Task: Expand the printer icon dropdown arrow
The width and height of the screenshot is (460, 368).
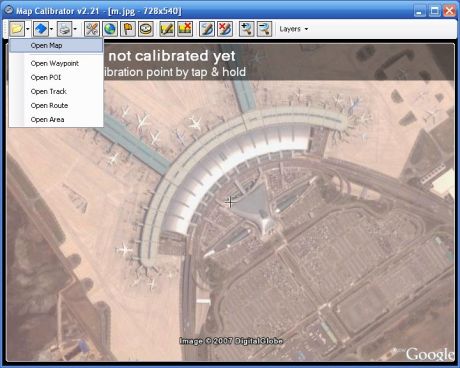Action: coord(75,29)
